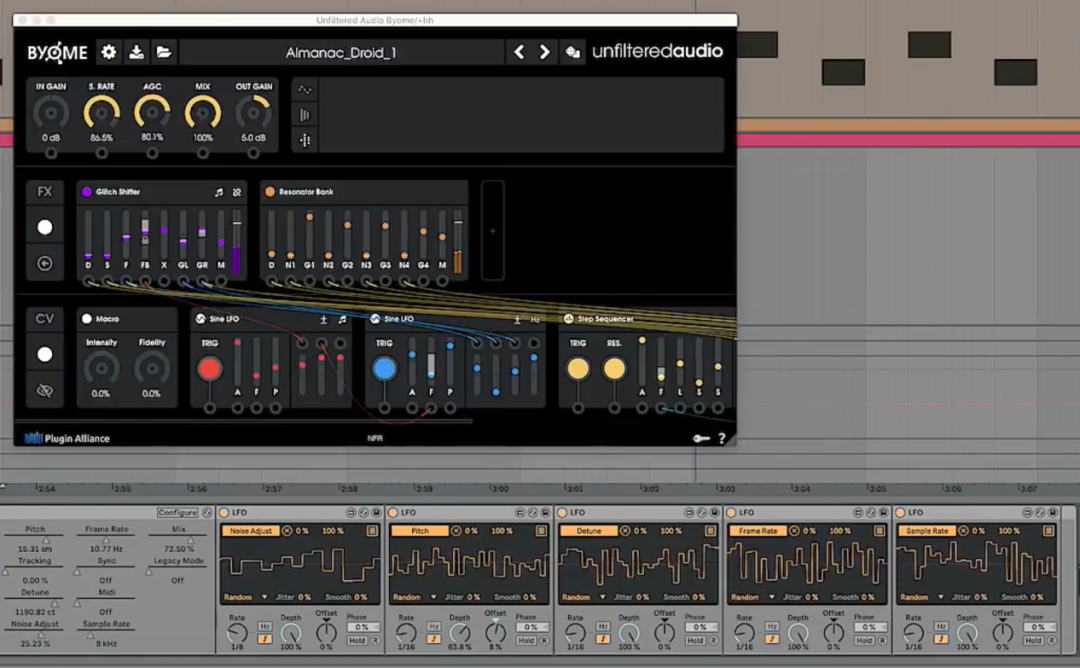
Task: Click the Macro Intensity knob
Action: 101,368
